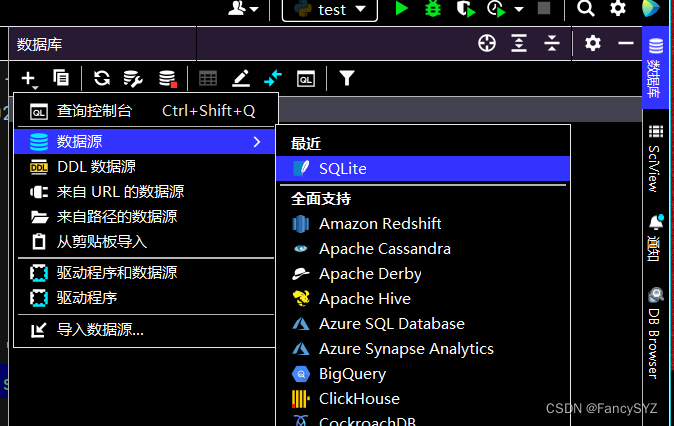This screenshot has width=674, height=426.
Task: Open search everywhere magnifier icon
Action: tap(585, 8)
